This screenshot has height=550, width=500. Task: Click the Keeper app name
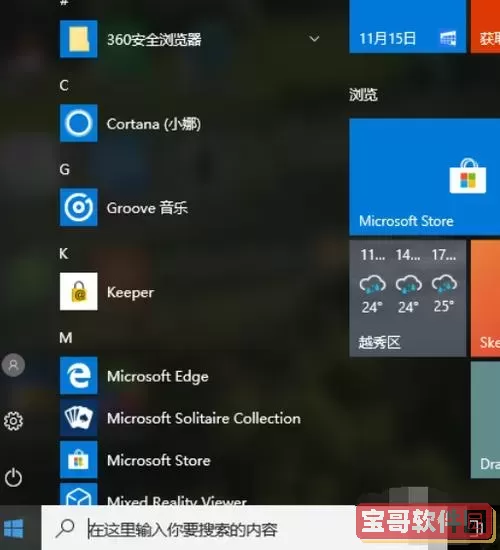[x=131, y=293]
